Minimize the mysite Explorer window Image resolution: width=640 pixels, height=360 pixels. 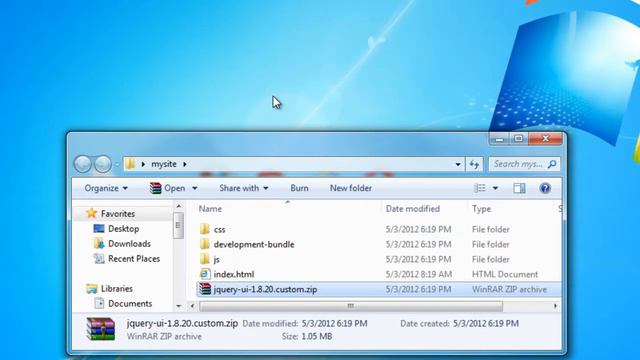499,139
